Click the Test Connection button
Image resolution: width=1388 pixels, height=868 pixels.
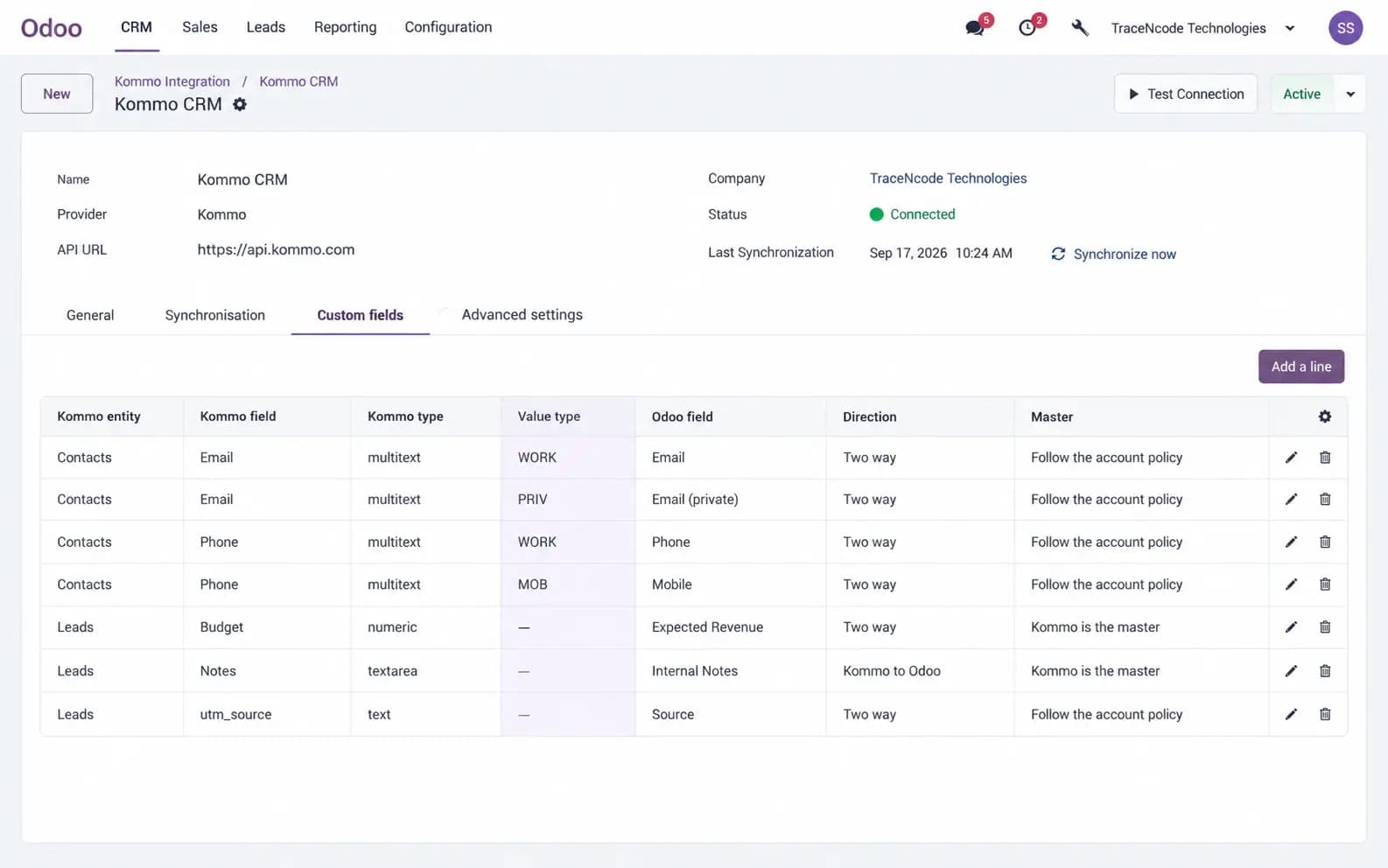[1186, 94]
